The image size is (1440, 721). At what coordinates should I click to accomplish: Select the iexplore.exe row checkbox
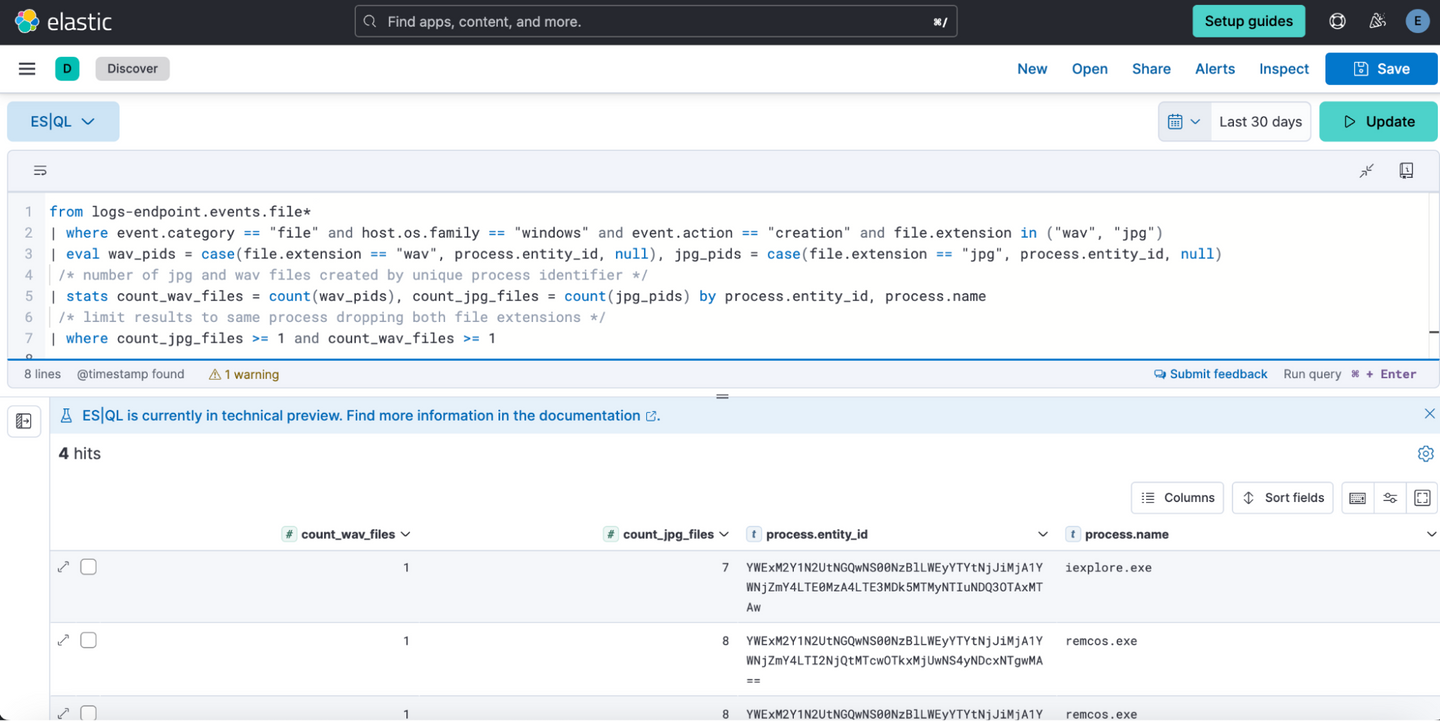click(x=89, y=567)
